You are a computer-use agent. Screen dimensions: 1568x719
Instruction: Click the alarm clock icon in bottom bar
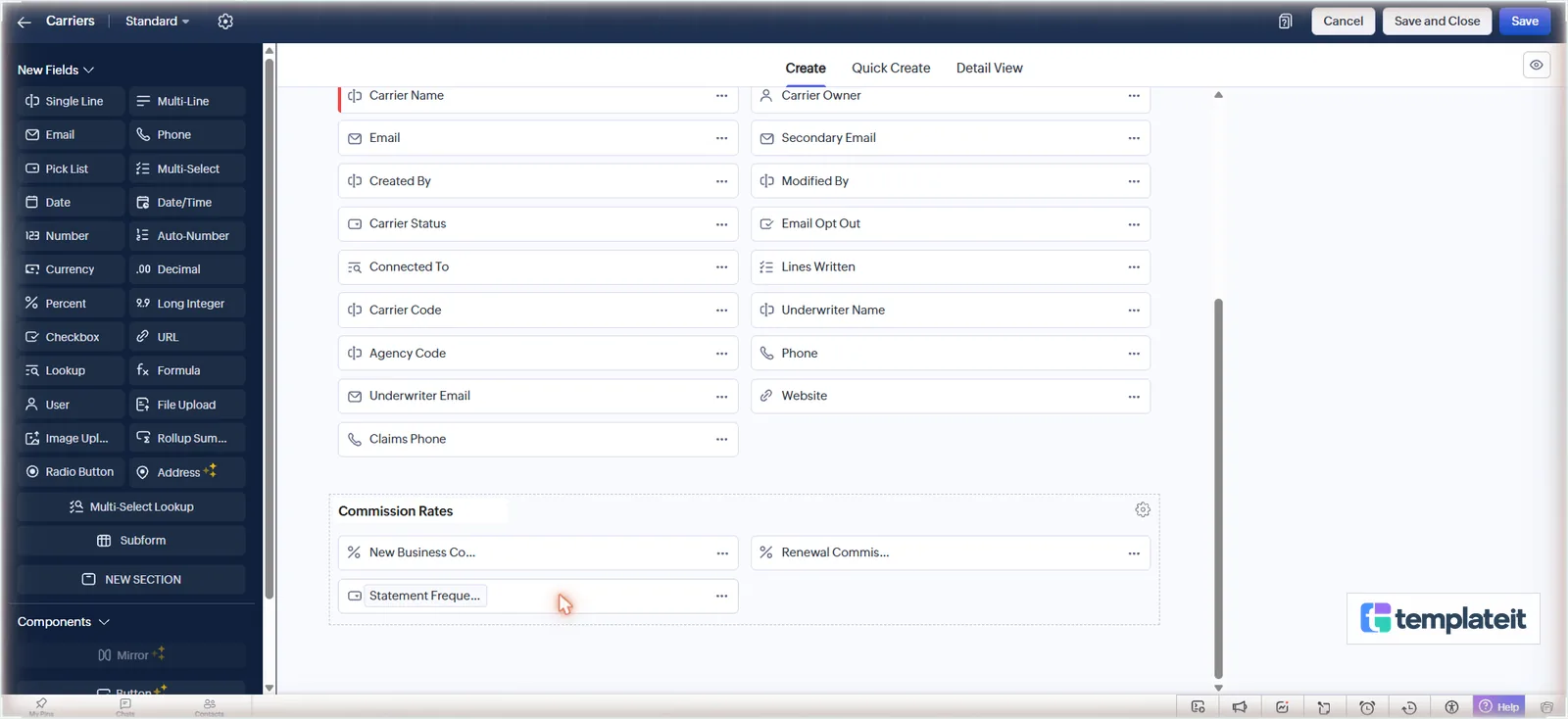(x=1367, y=707)
